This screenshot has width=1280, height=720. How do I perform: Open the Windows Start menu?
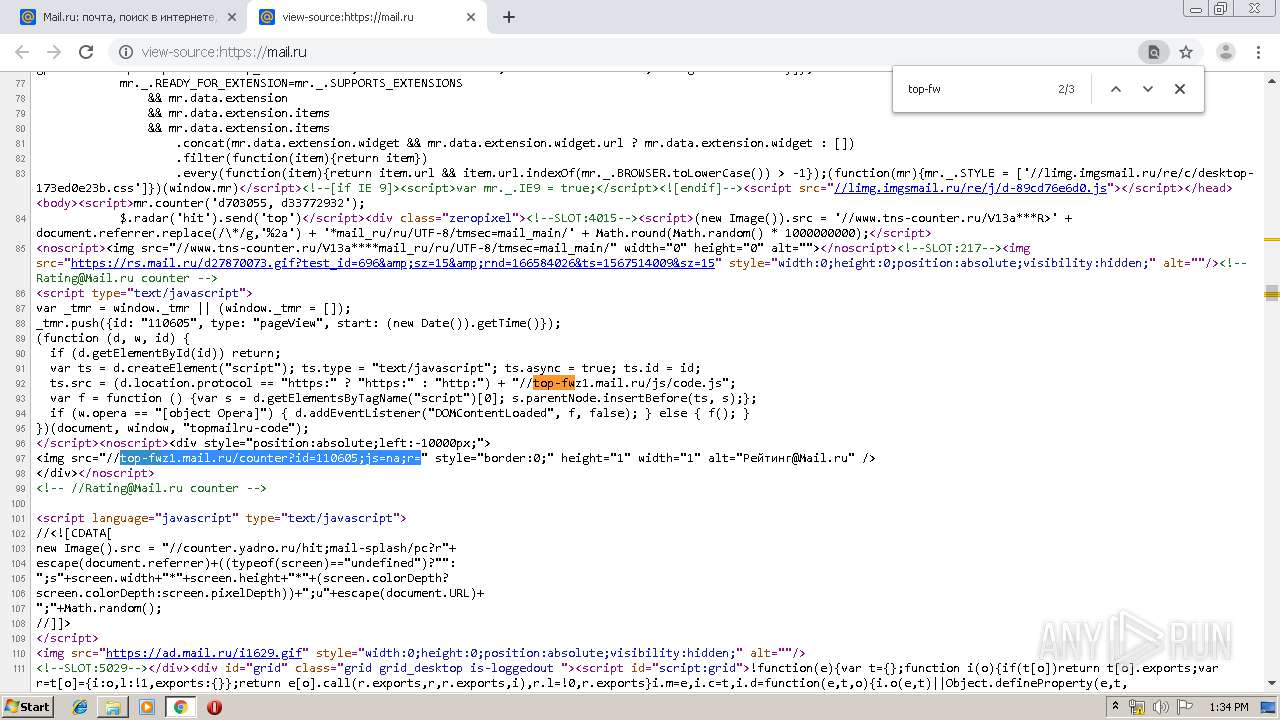click(x=27, y=706)
